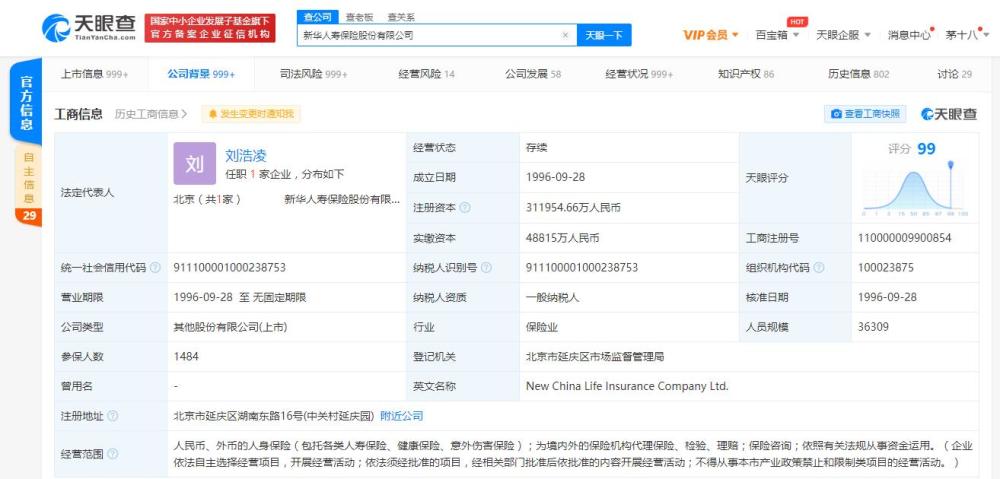Open the 经营风险 tab

pos(427,74)
